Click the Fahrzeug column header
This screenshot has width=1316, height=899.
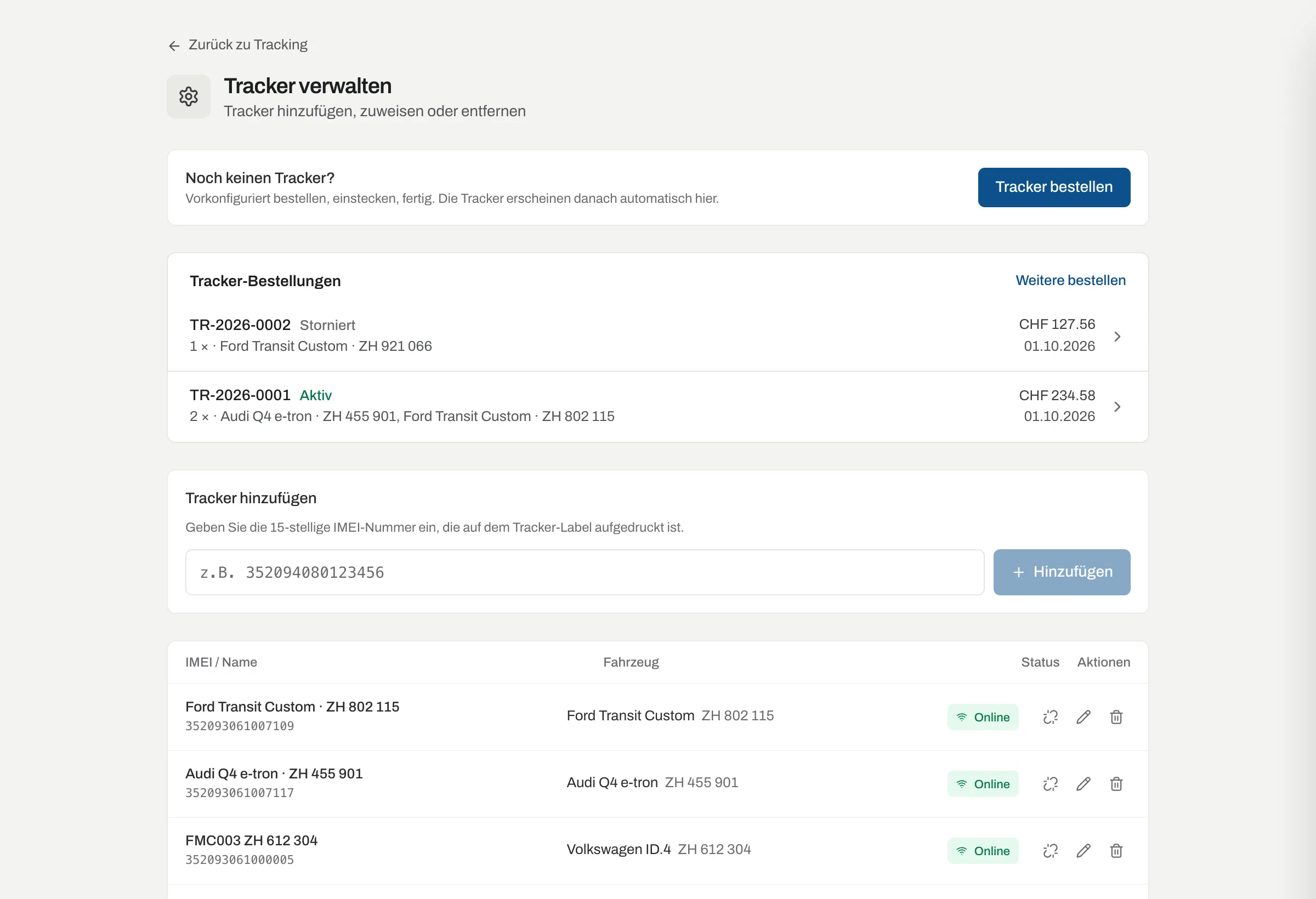(631, 662)
